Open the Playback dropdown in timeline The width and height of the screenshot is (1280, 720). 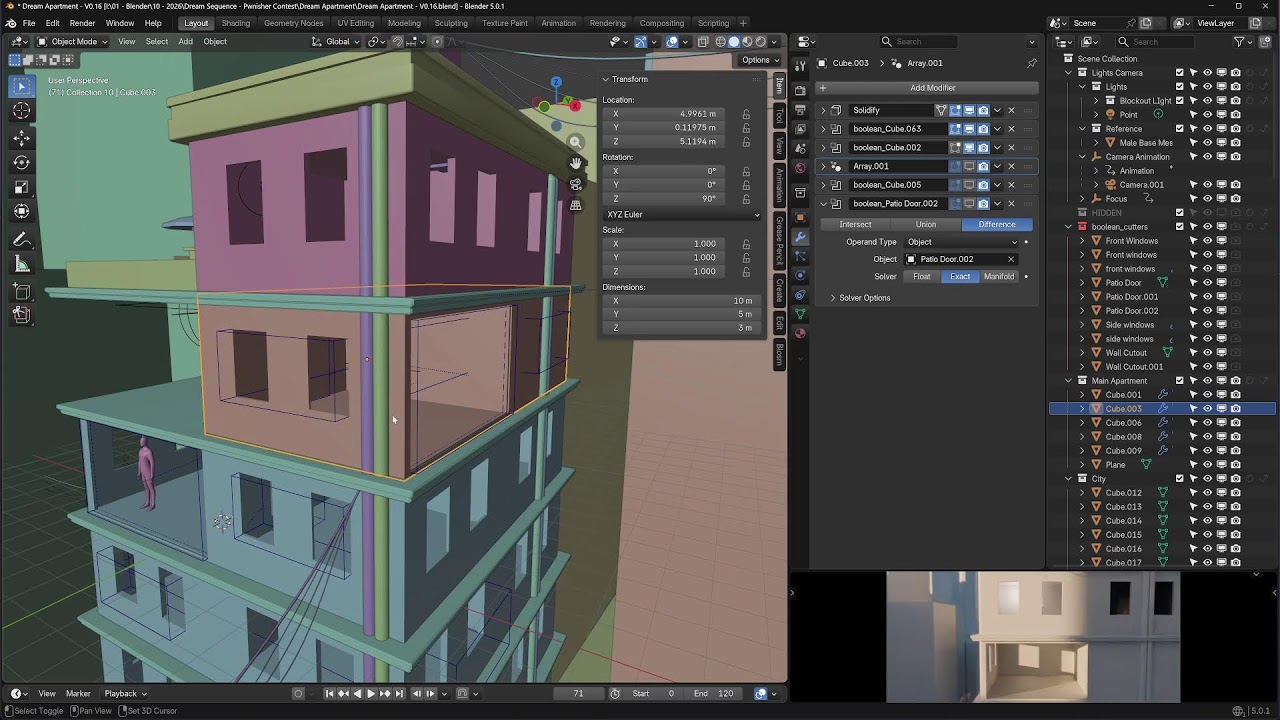pyautogui.click(x=126, y=693)
